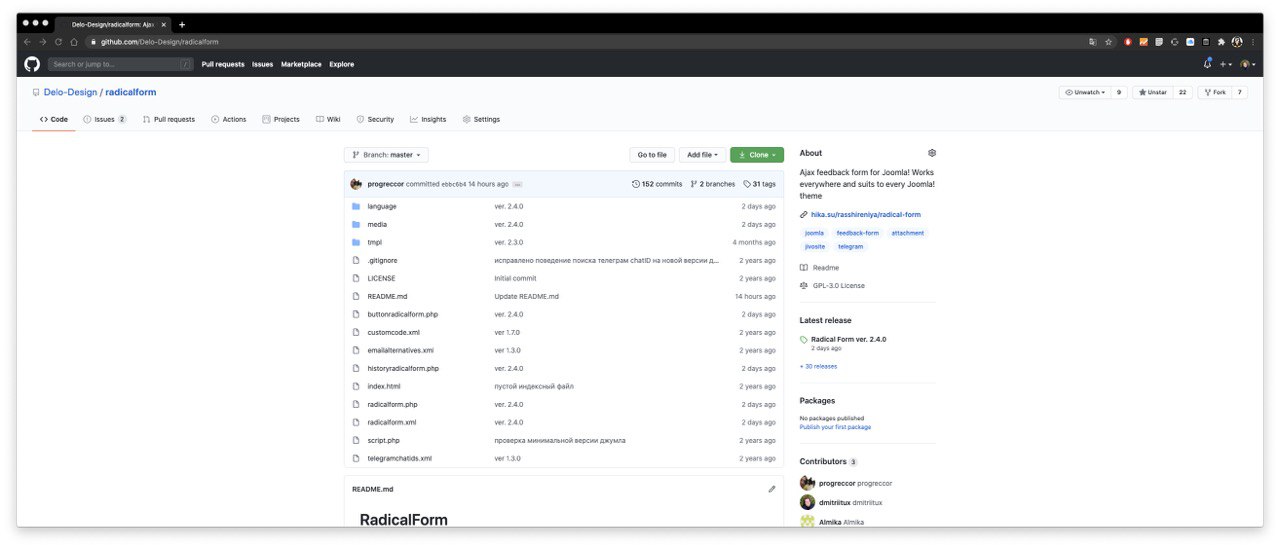Open the Projects tab
The height and width of the screenshot is (547, 1280).
[281, 119]
